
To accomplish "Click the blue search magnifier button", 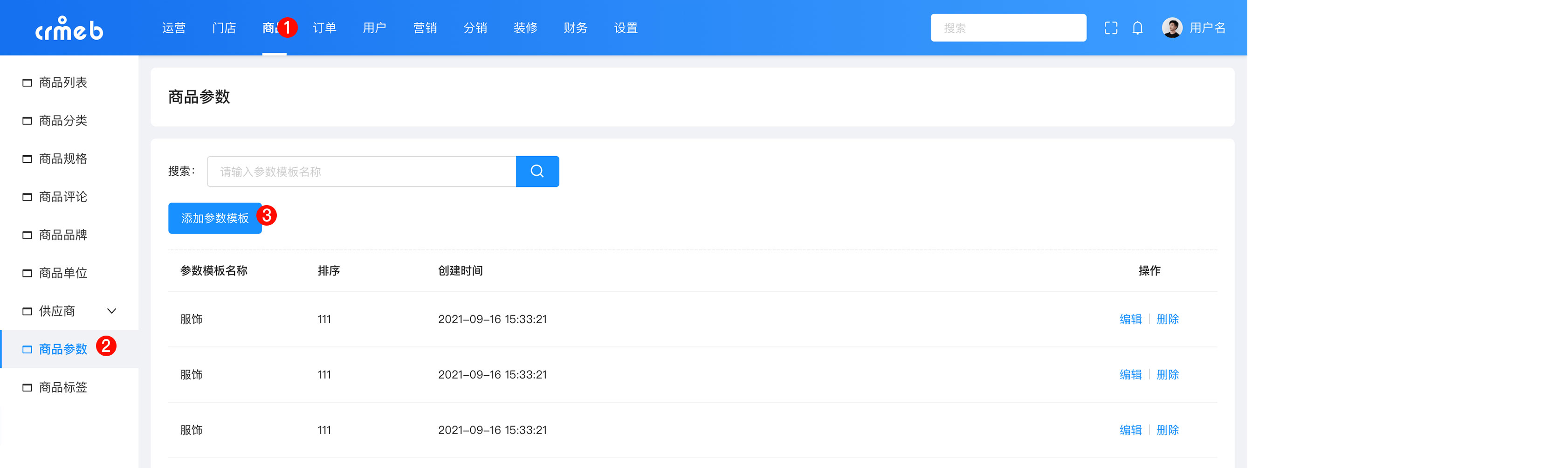I will pyautogui.click(x=537, y=172).
